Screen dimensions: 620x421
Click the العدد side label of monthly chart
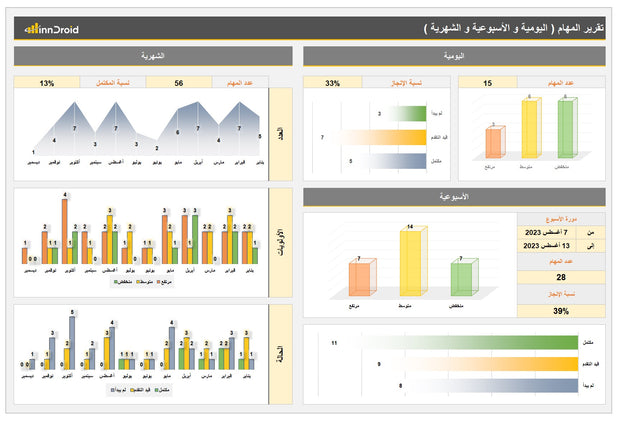pos(281,134)
